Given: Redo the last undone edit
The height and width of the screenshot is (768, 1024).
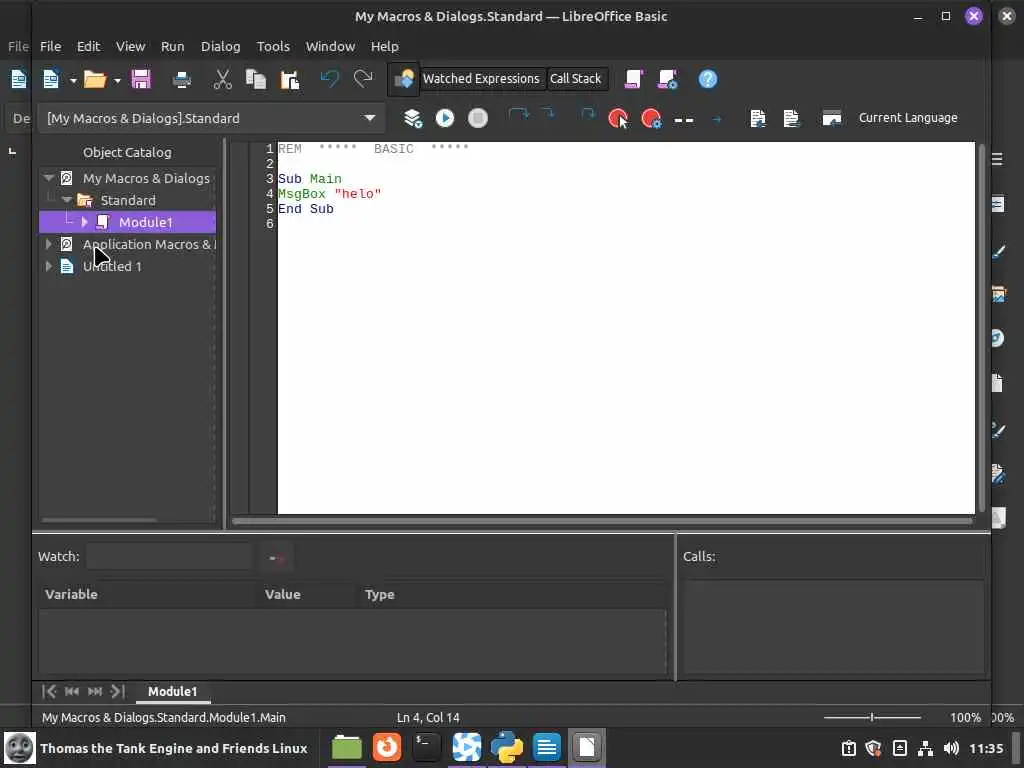Looking at the screenshot, I should pos(363,79).
